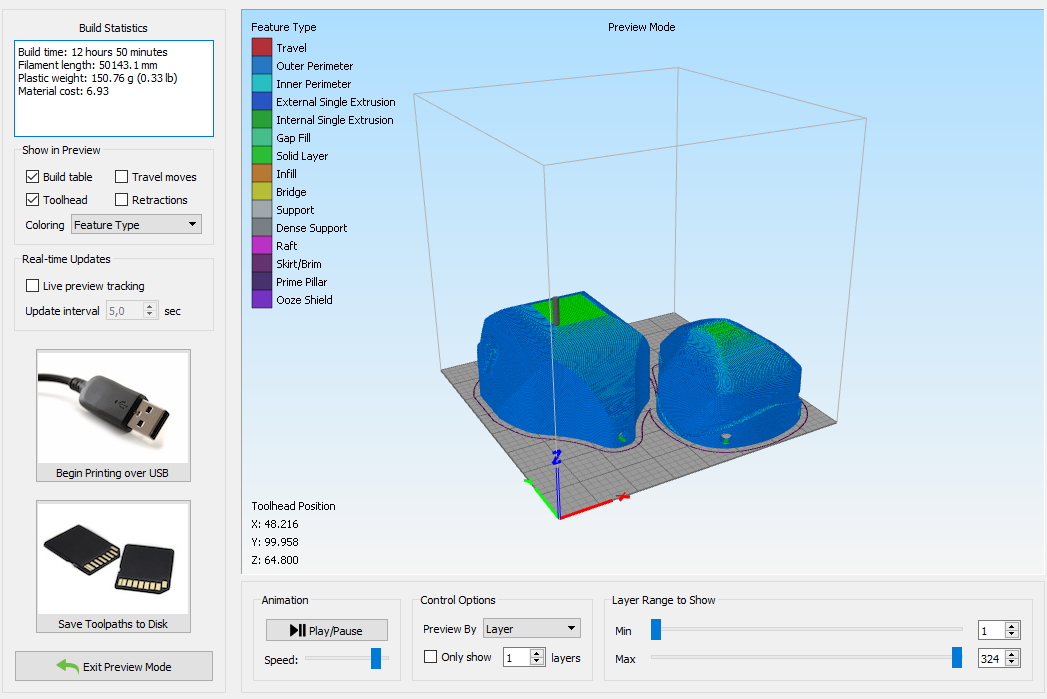Click the USB cable print icon

coord(113,407)
